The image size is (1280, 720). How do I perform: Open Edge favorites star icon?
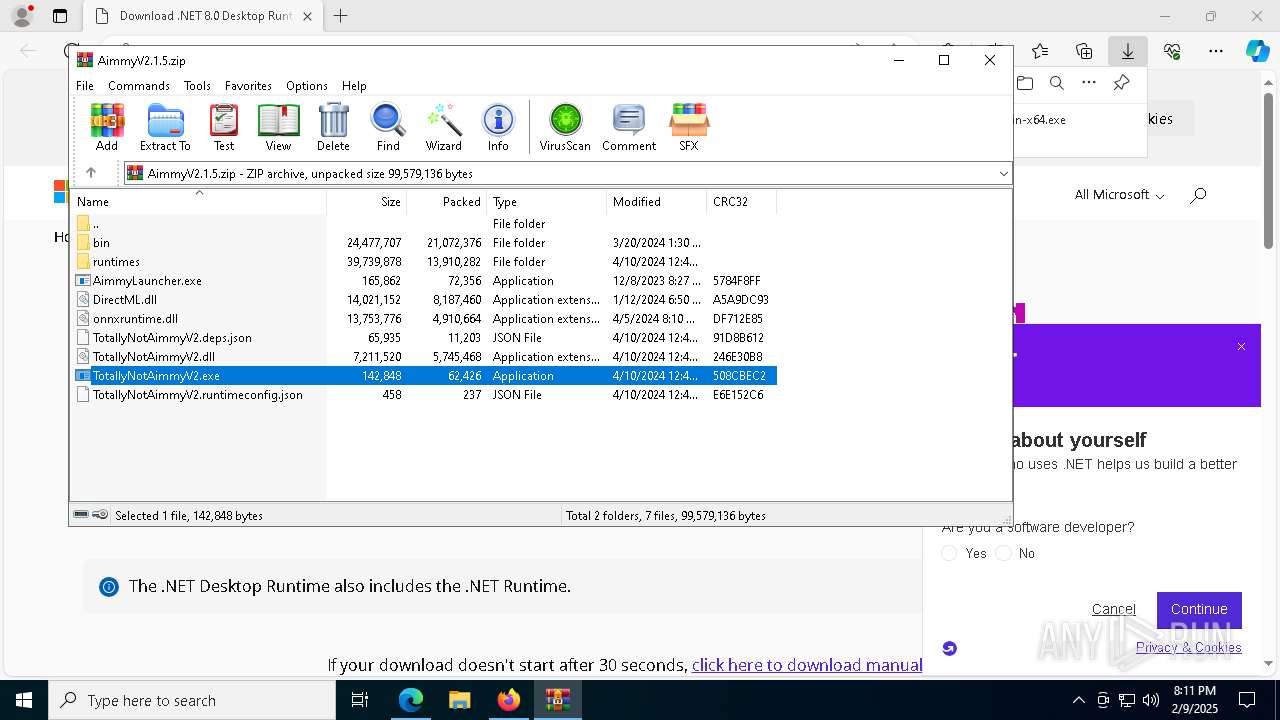coord(1040,51)
